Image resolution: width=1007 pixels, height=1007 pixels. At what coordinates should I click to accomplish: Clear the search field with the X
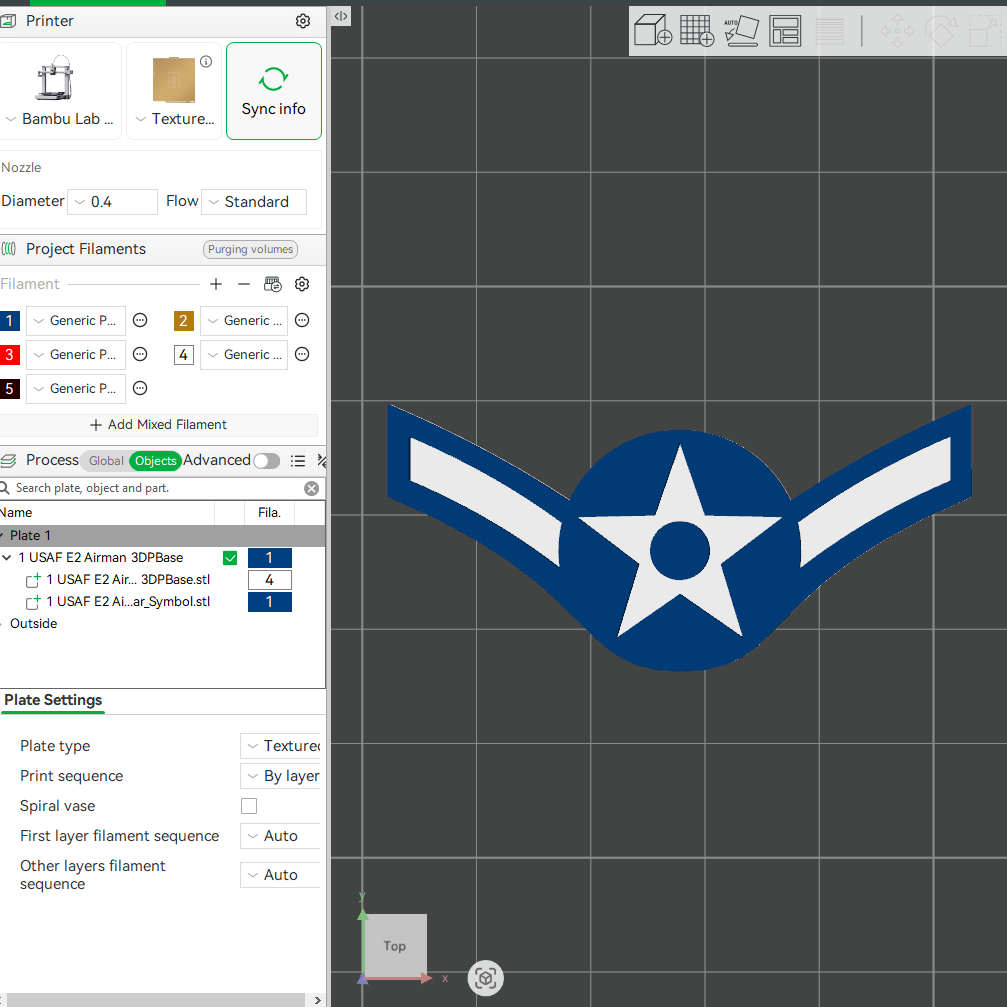point(311,489)
